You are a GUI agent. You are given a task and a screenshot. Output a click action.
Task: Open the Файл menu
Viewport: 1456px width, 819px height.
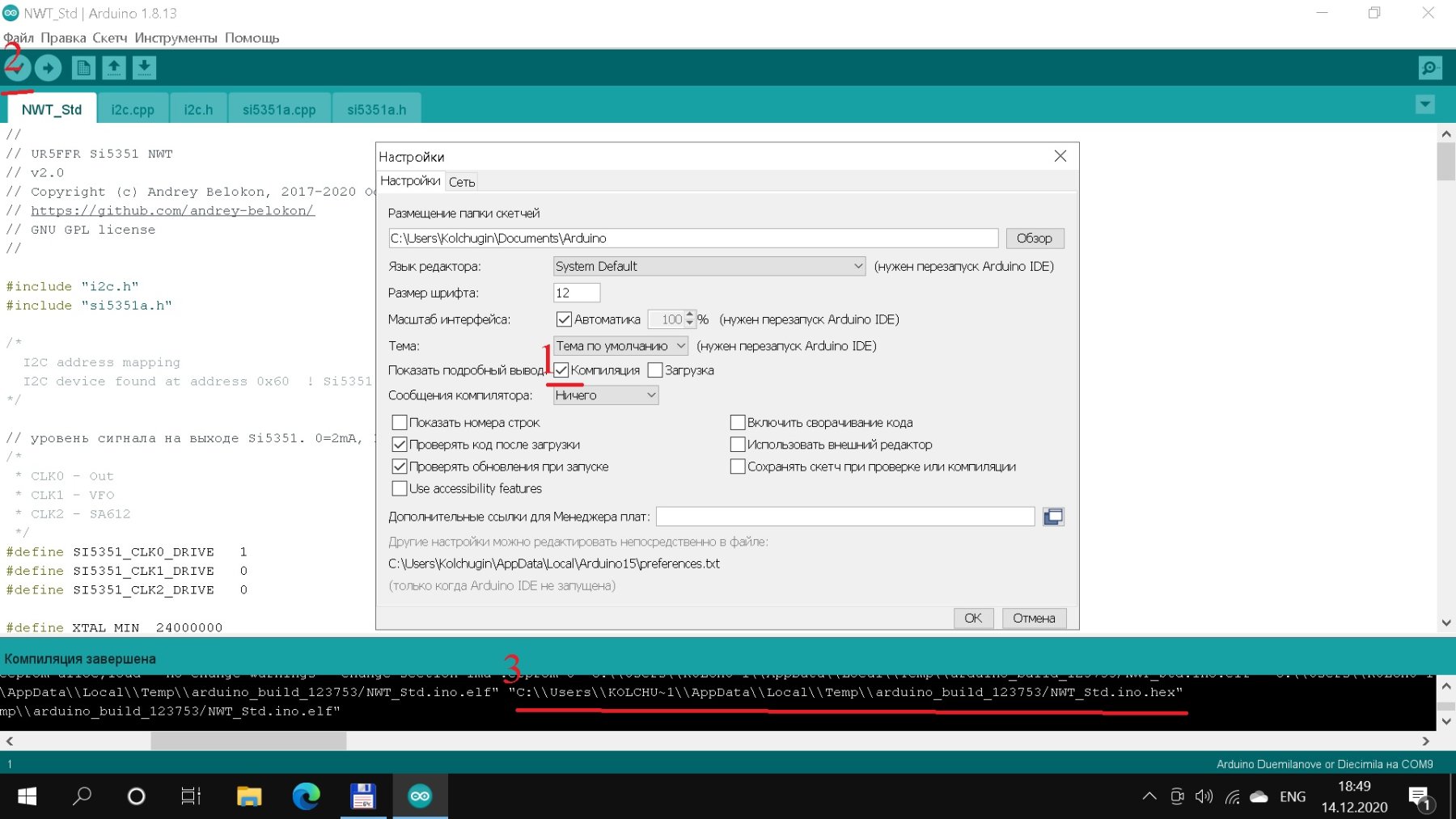(19, 38)
